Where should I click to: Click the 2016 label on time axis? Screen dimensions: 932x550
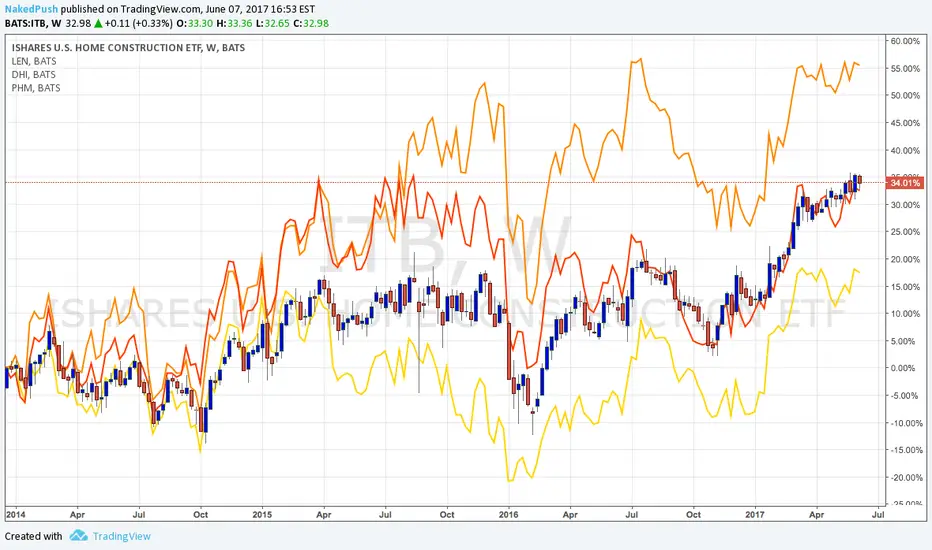(509, 514)
